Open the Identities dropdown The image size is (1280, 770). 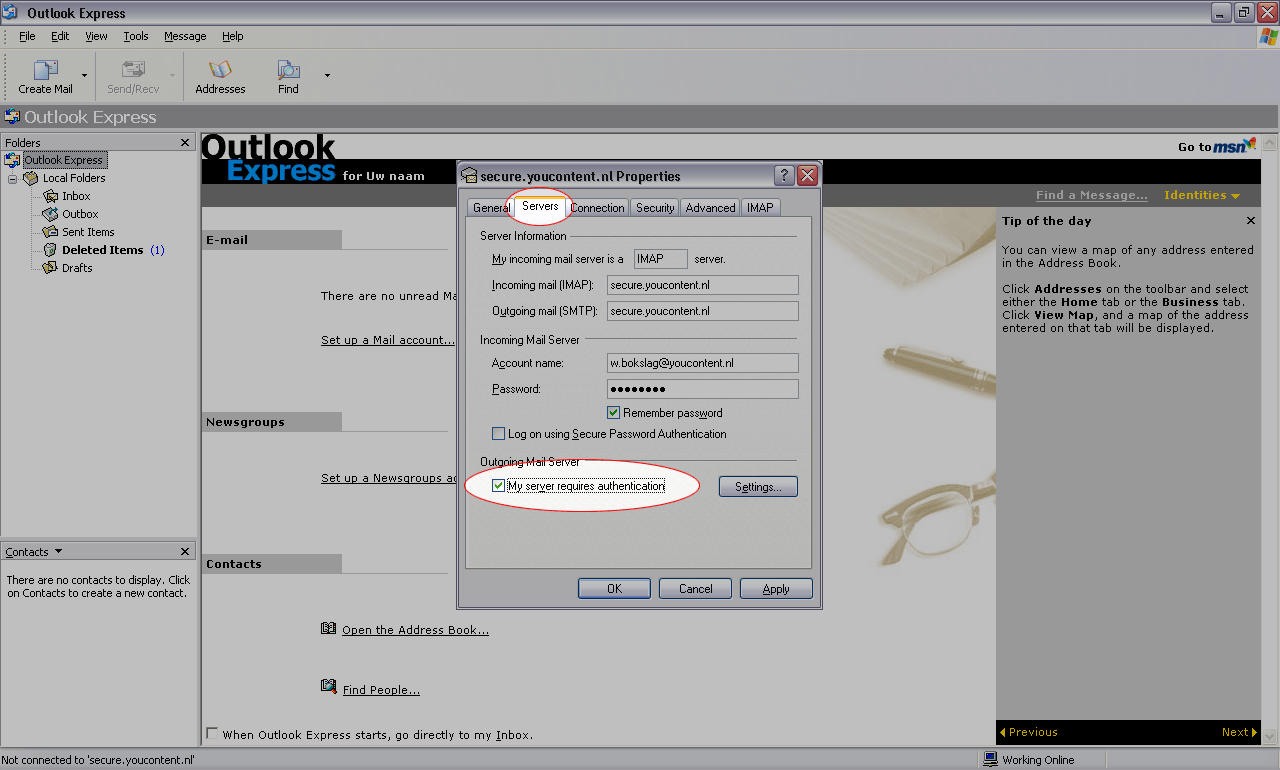[1201, 195]
